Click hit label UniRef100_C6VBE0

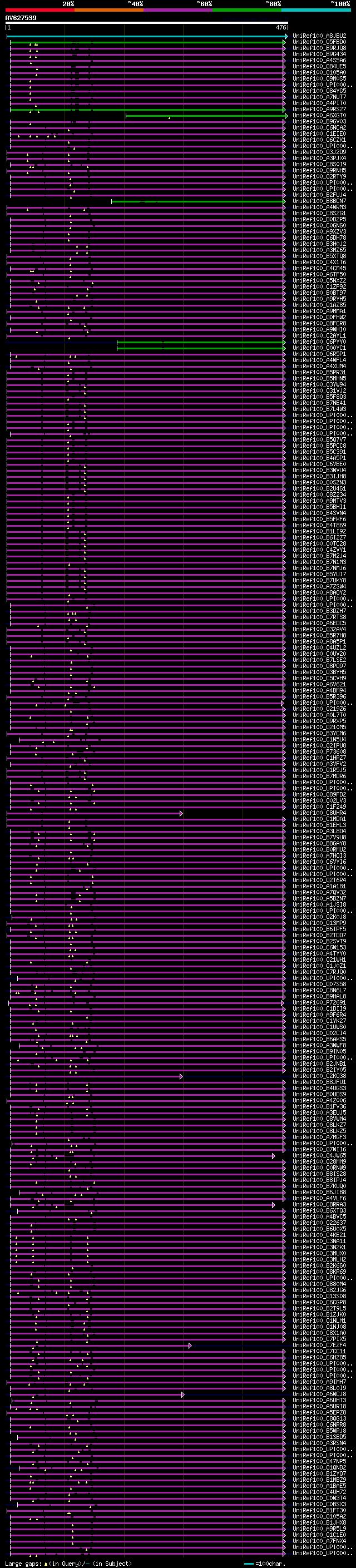tap(319, 464)
